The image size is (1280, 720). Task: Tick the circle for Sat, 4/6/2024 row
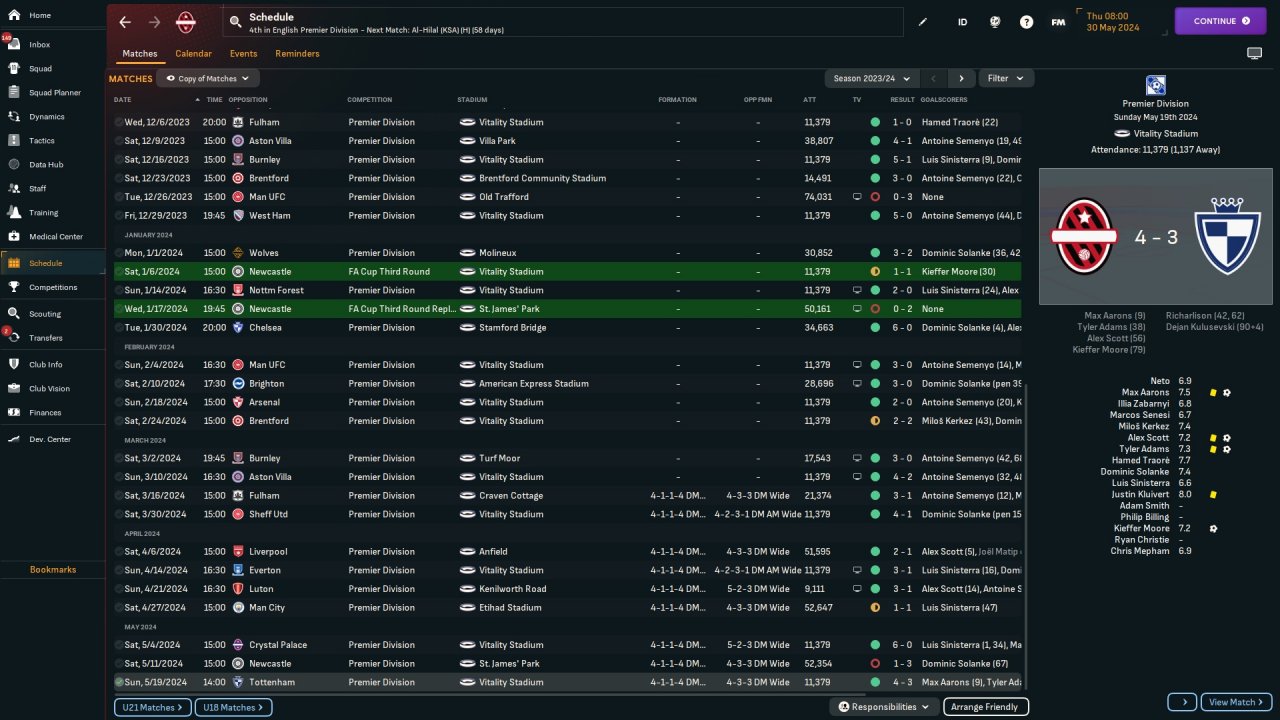point(119,551)
